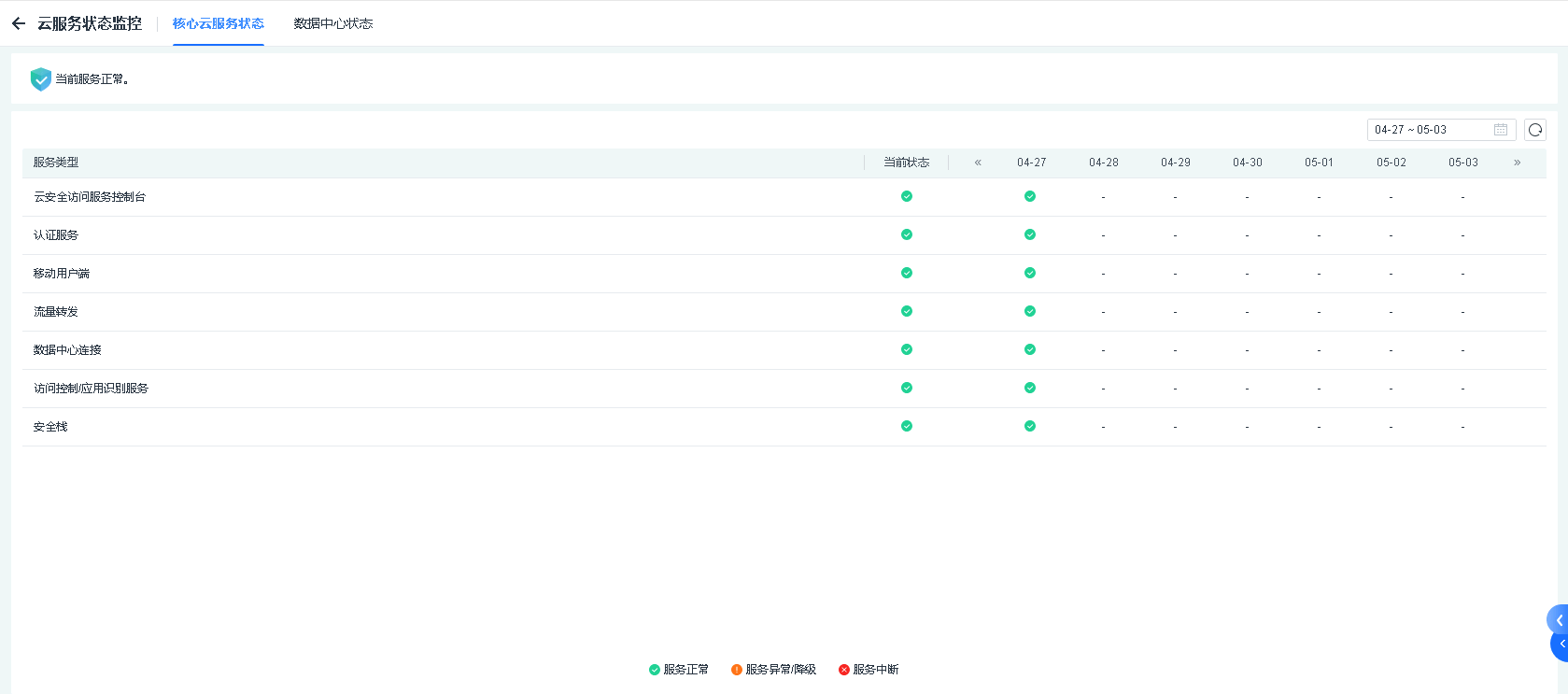The width and height of the screenshot is (1568, 694).
Task: Open the calendar icon in date range field
Action: click(x=1500, y=130)
